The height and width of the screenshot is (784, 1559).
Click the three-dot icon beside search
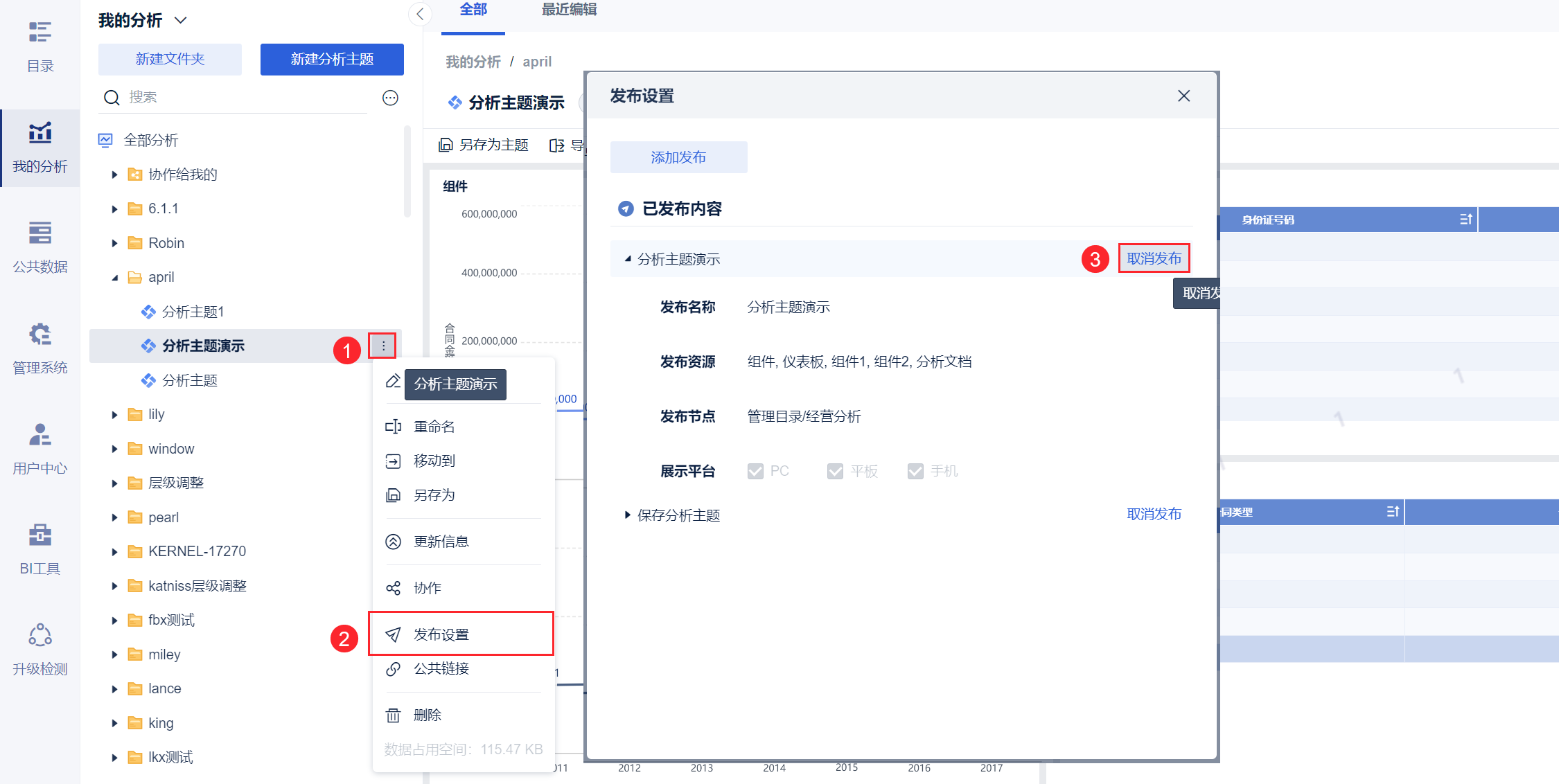pos(390,98)
